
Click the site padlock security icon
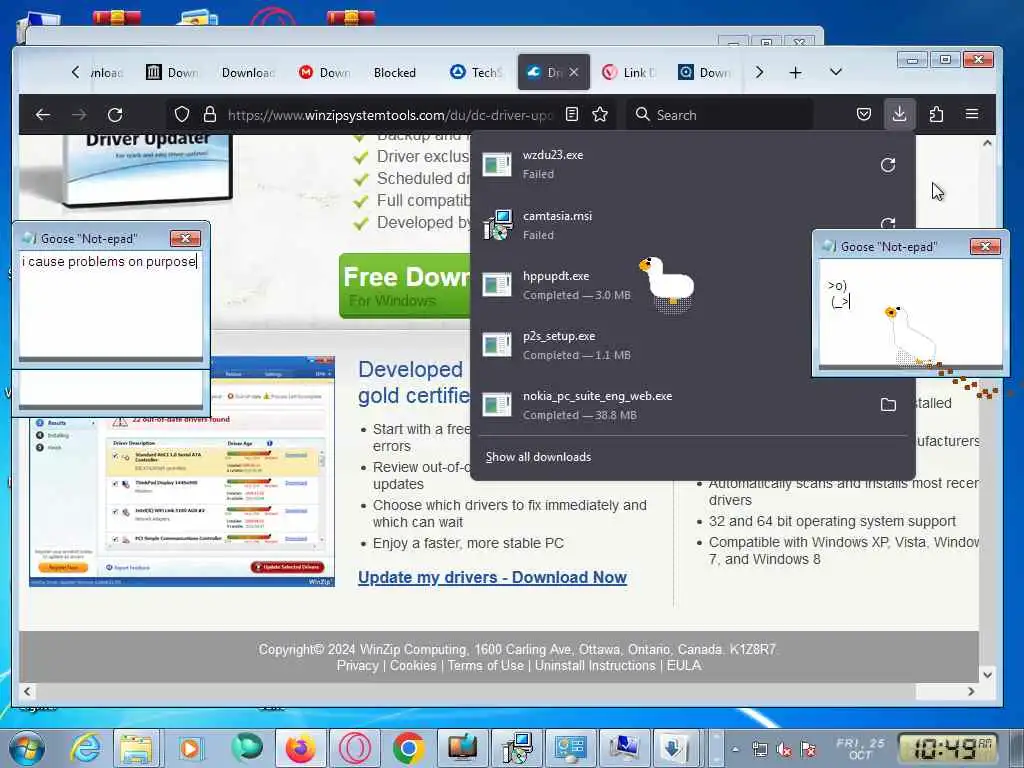(x=210, y=115)
